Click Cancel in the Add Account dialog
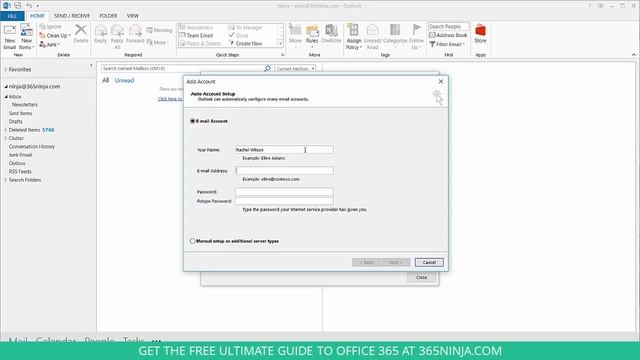 click(429, 262)
